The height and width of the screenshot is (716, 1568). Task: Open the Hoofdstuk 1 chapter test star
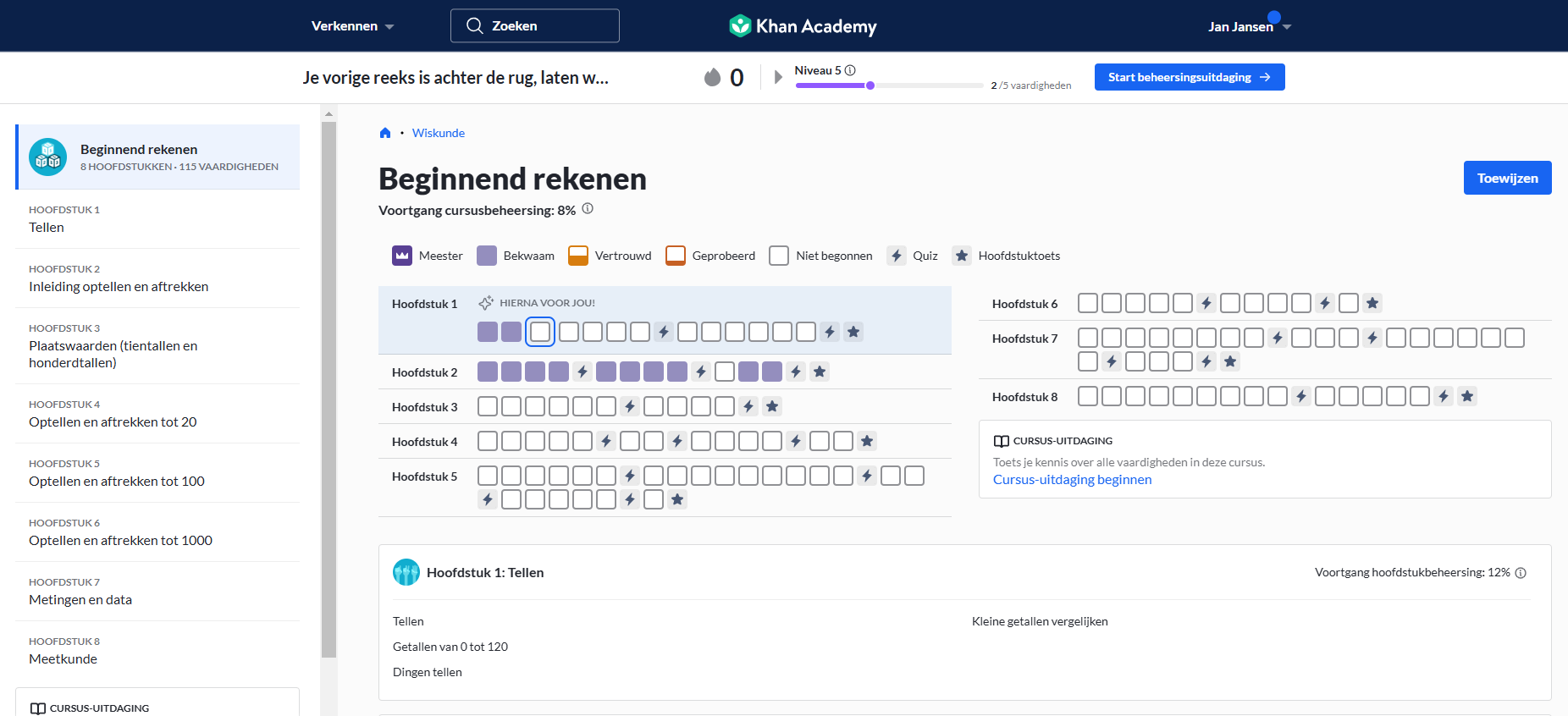coord(853,332)
